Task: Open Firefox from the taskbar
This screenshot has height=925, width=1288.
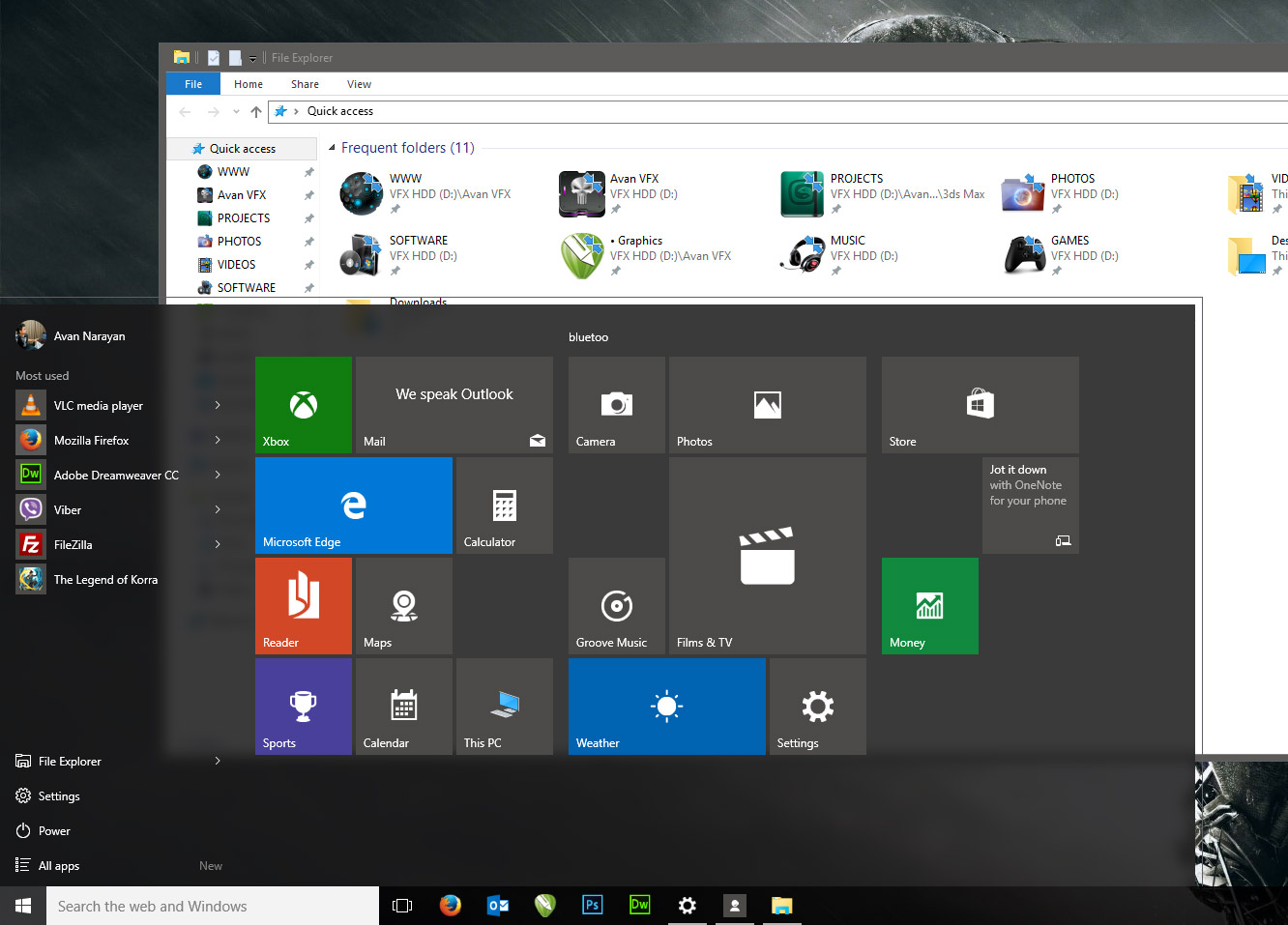Action: coord(450,906)
